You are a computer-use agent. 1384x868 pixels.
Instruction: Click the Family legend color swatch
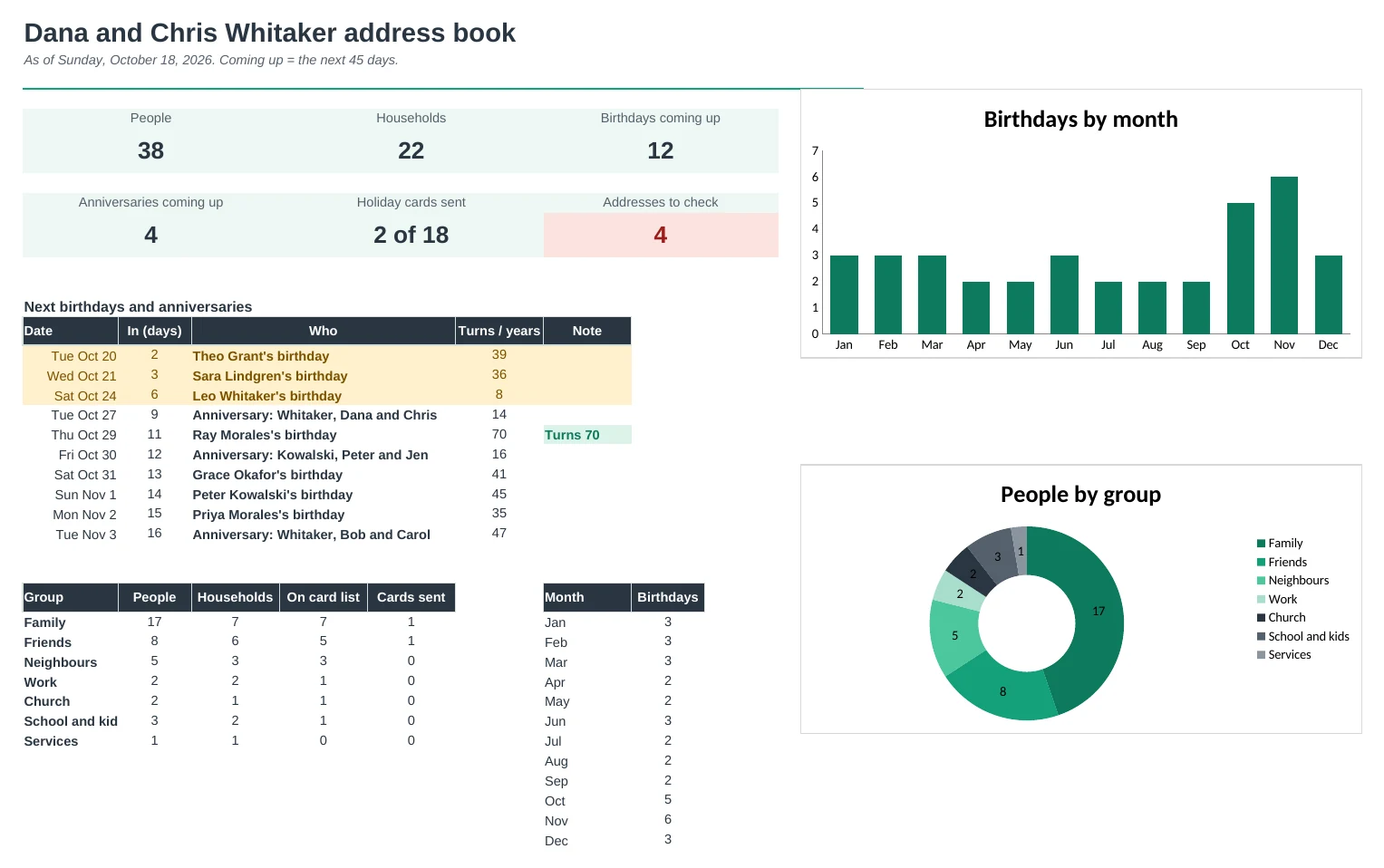[x=1261, y=544]
